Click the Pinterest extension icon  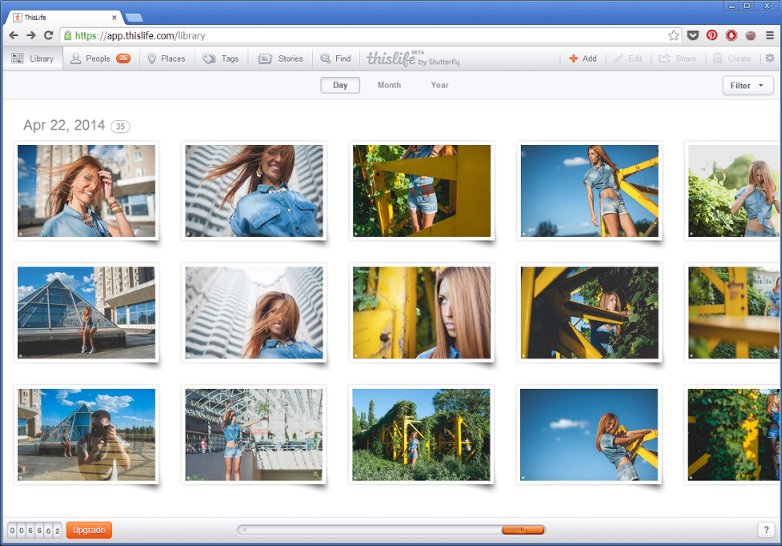[712, 35]
